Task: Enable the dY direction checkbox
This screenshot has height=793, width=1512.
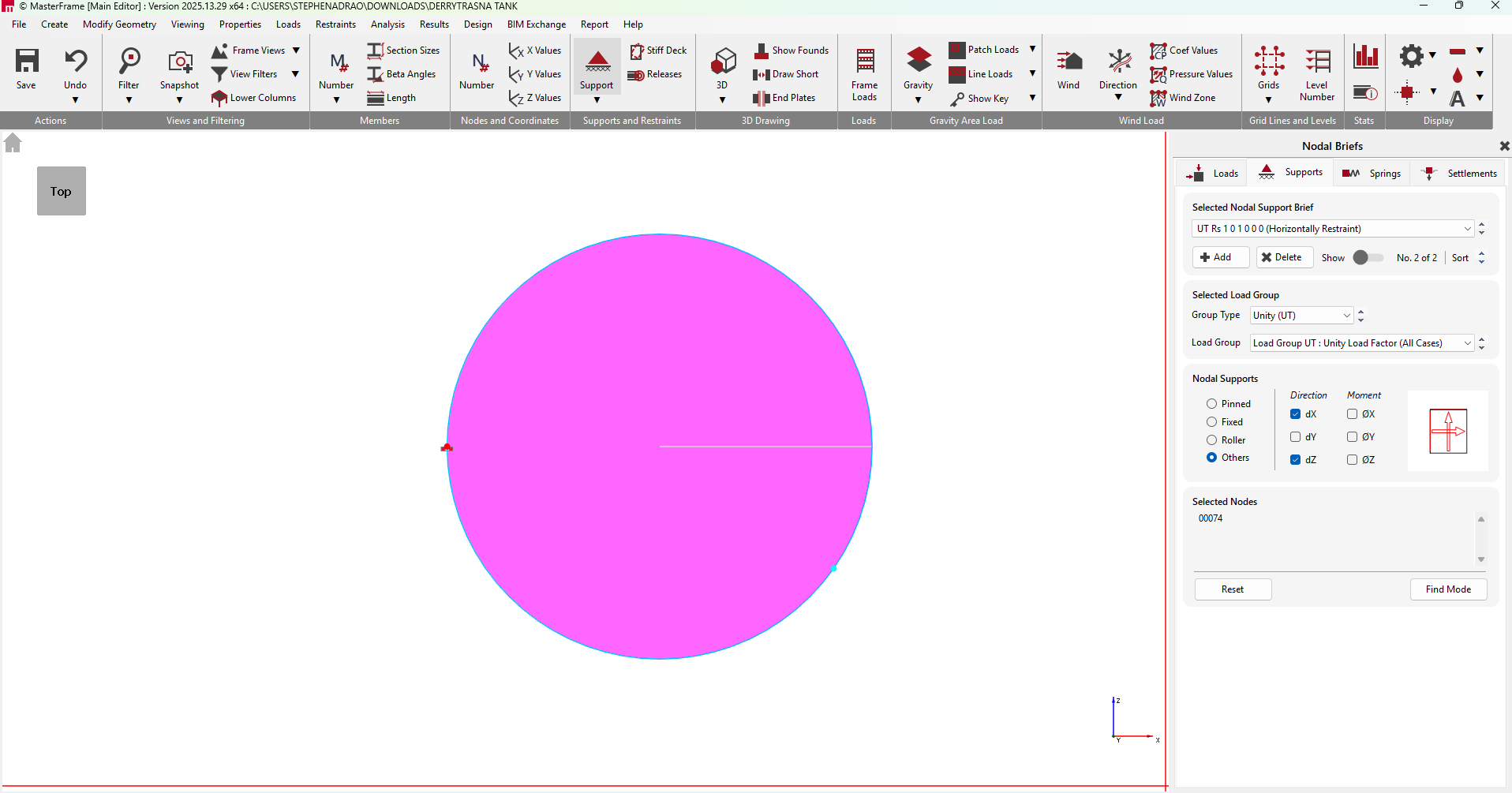Action: pyautogui.click(x=1296, y=437)
